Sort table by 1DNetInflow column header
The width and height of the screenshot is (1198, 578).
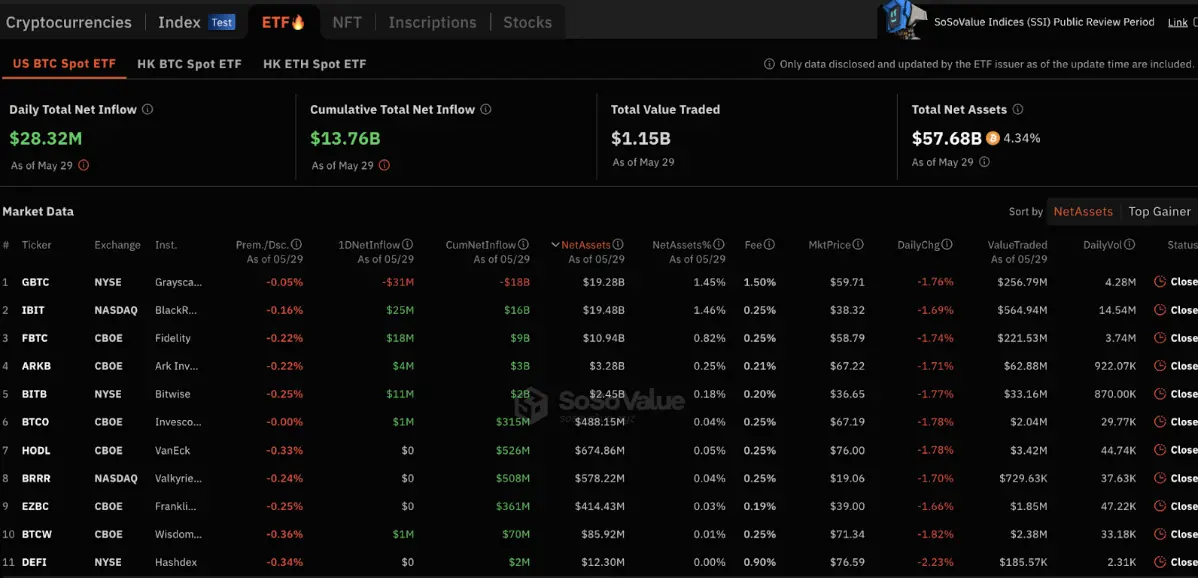point(371,245)
